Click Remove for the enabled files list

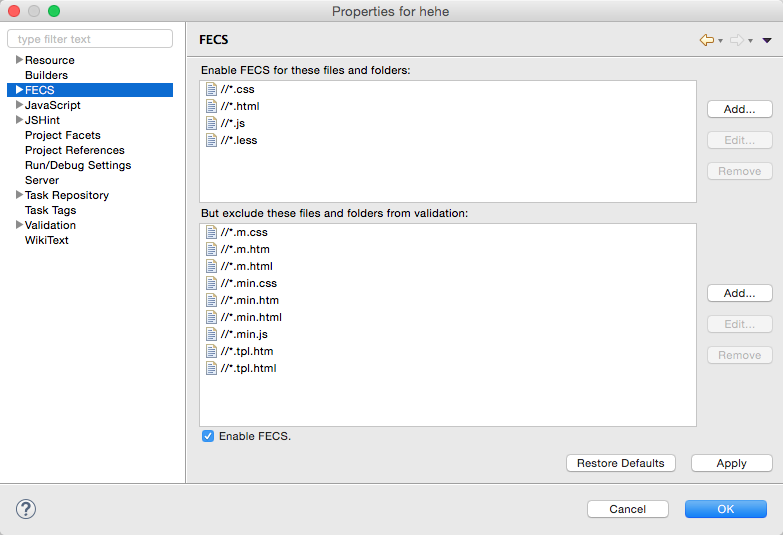740,171
